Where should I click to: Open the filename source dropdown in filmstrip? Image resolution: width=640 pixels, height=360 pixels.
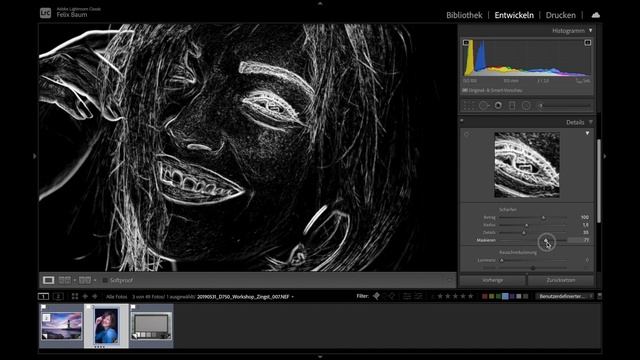click(x=293, y=297)
